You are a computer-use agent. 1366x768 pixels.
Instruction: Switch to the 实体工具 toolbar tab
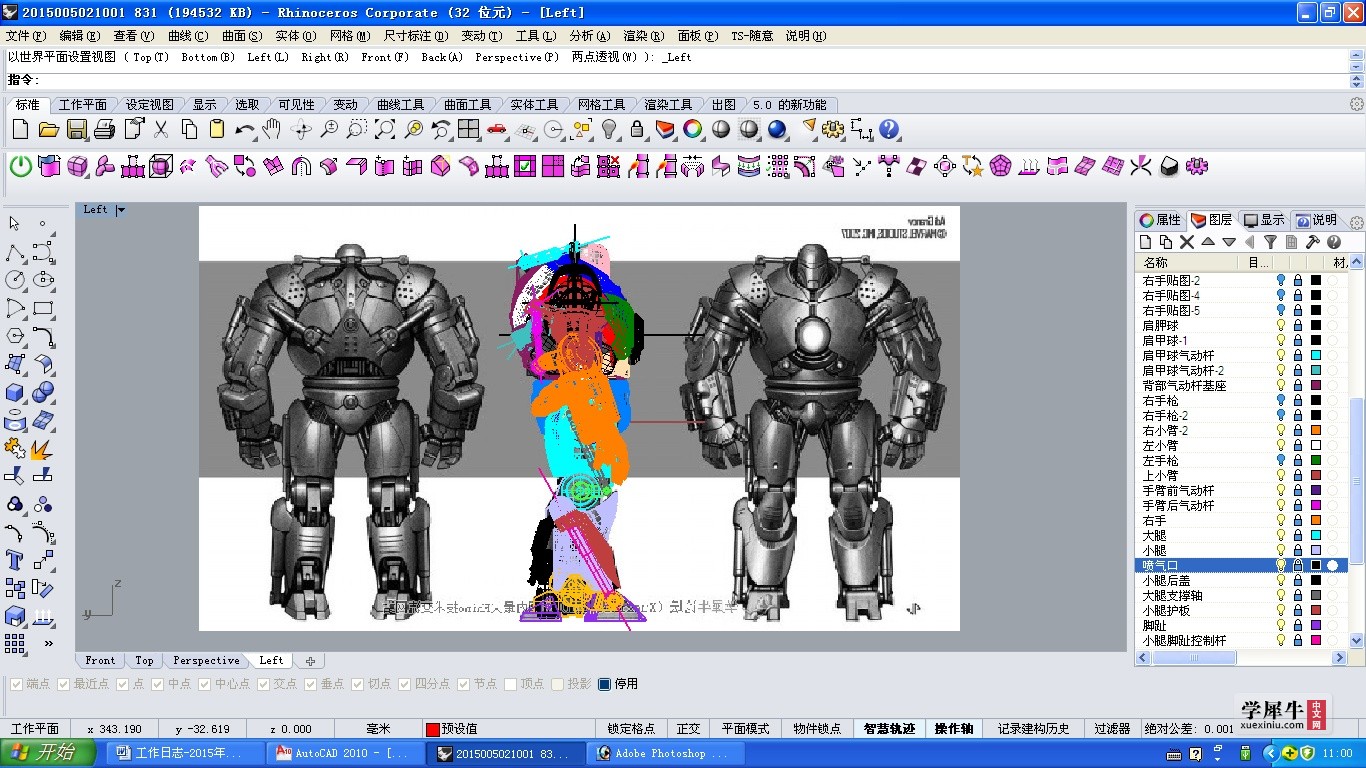534,104
